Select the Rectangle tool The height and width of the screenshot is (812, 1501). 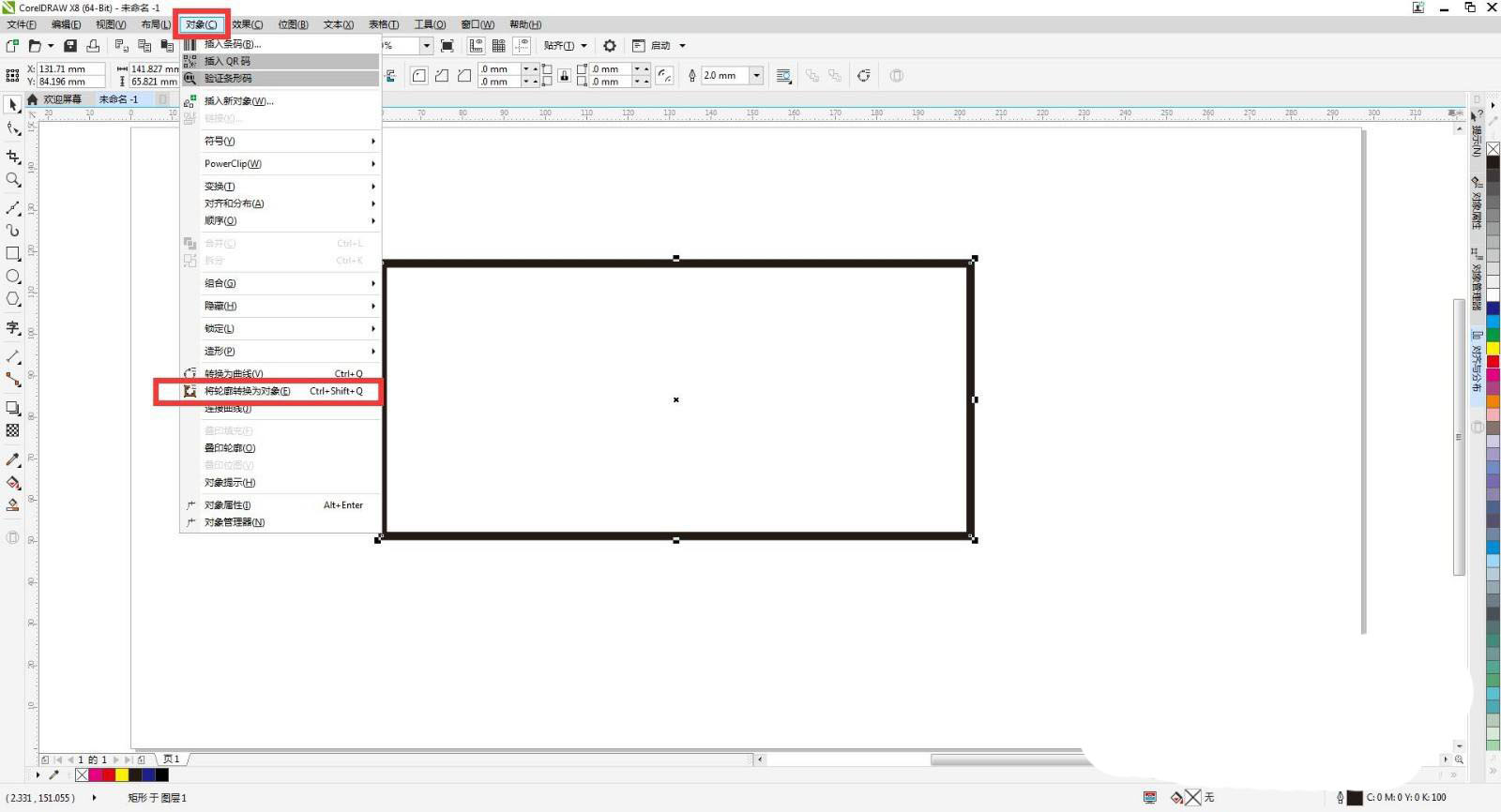coord(13,253)
